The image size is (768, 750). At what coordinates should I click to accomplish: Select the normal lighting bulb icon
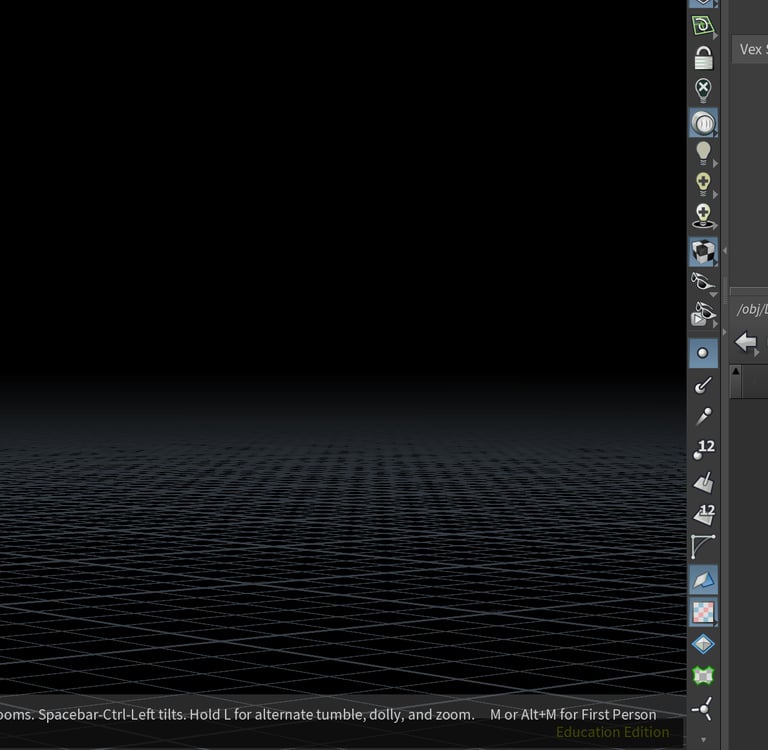click(x=703, y=153)
